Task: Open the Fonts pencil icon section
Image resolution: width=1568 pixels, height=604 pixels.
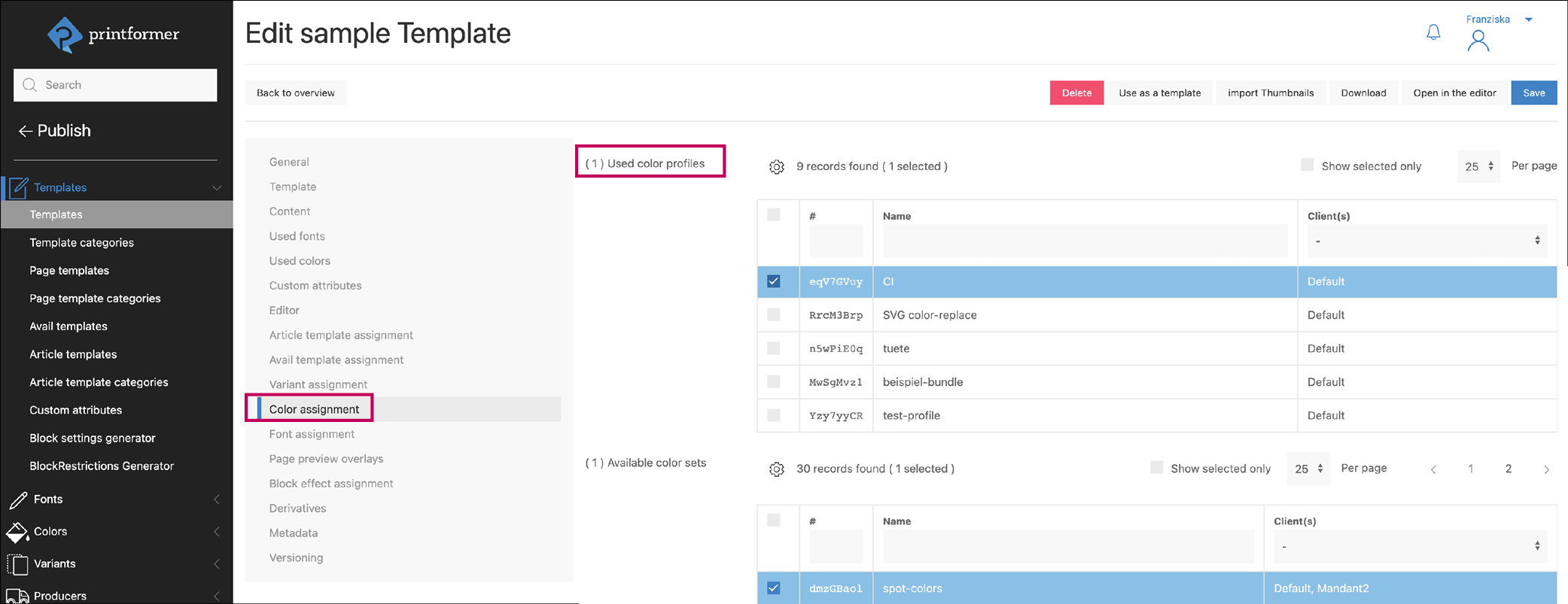Action: (18, 499)
